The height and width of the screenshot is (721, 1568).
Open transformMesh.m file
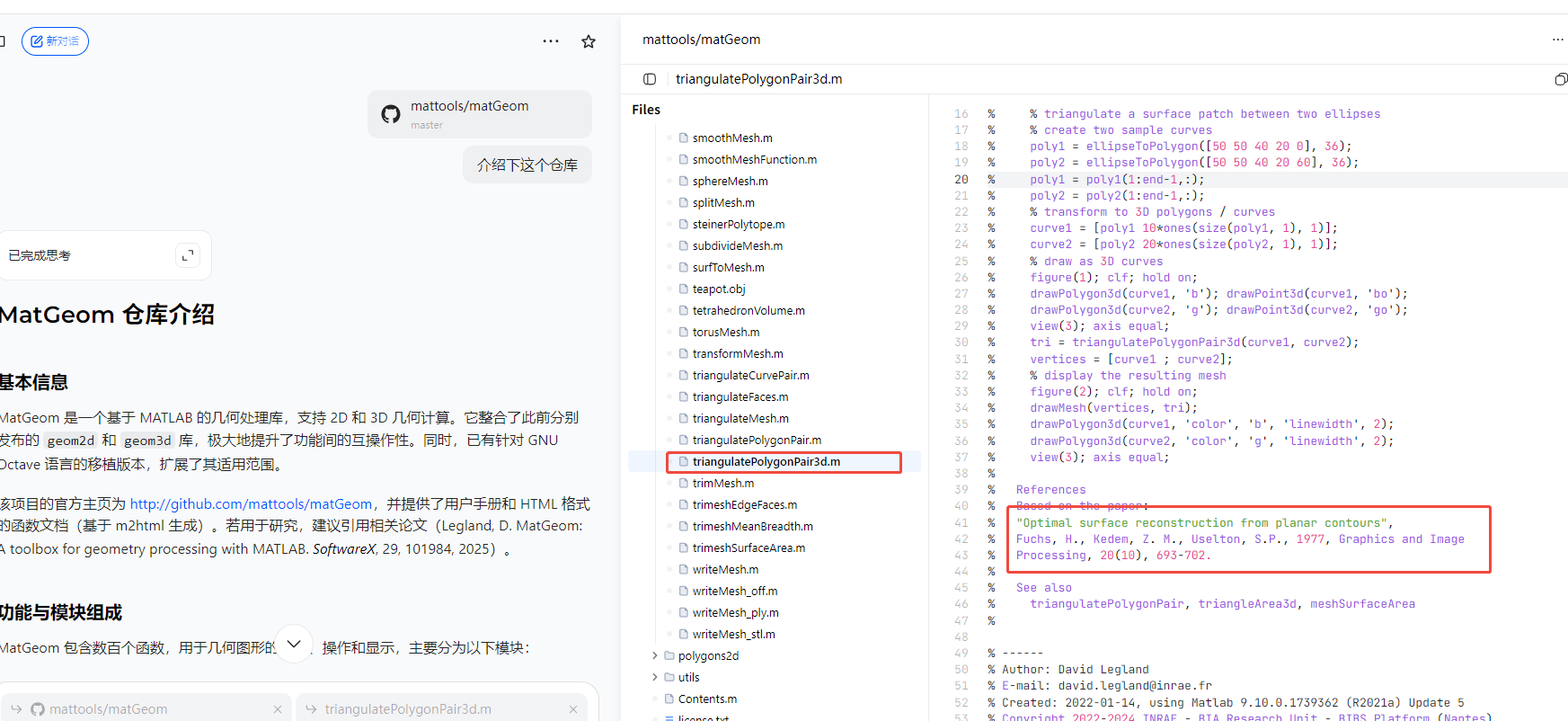[x=738, y=353]
